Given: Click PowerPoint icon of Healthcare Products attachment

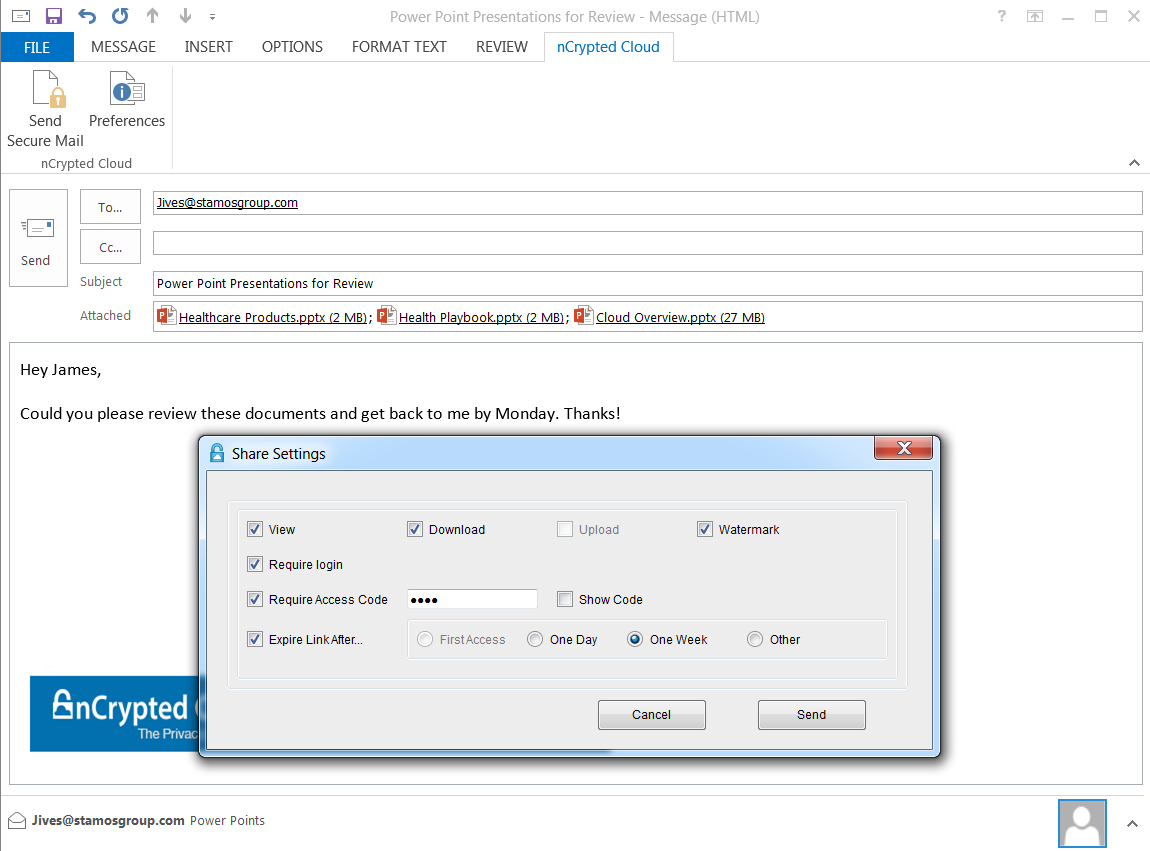Looking at the screenshot, I should click(166, 315).
